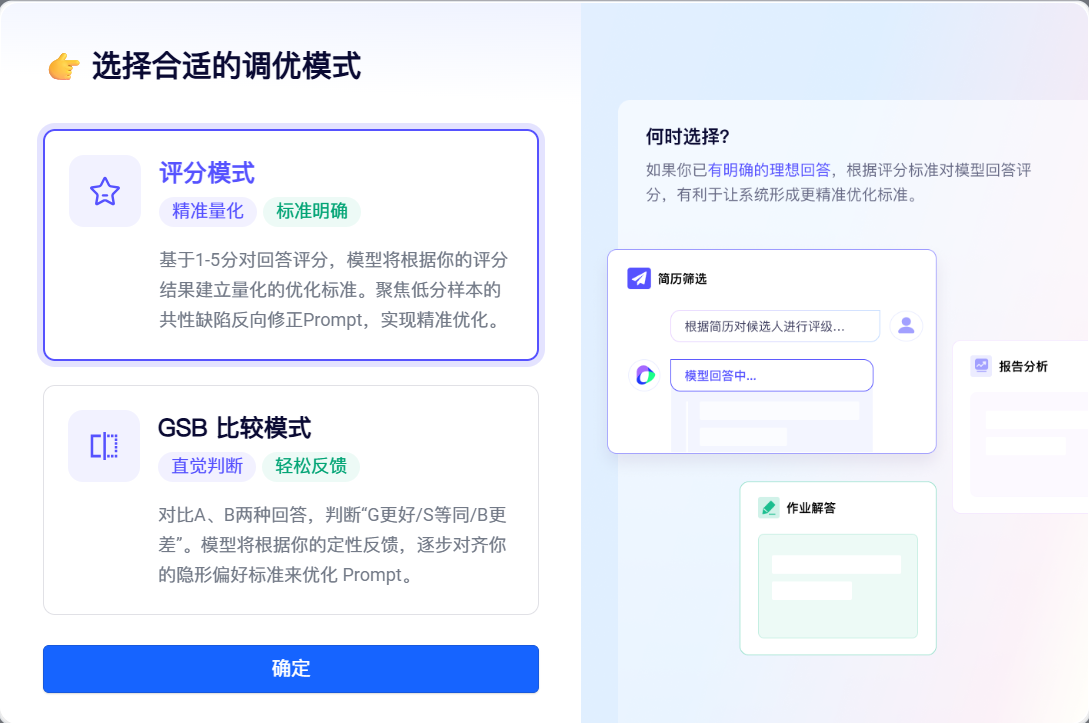Click the 精准量化 tag
The image size is (1089, 723).
click(x=208, y=211)
